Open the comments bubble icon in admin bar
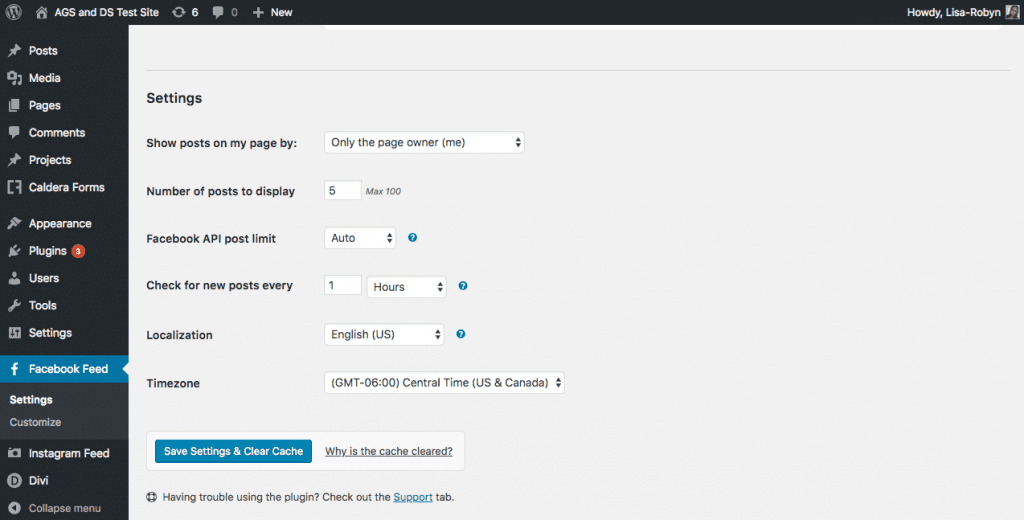 (x=218, y=12)
